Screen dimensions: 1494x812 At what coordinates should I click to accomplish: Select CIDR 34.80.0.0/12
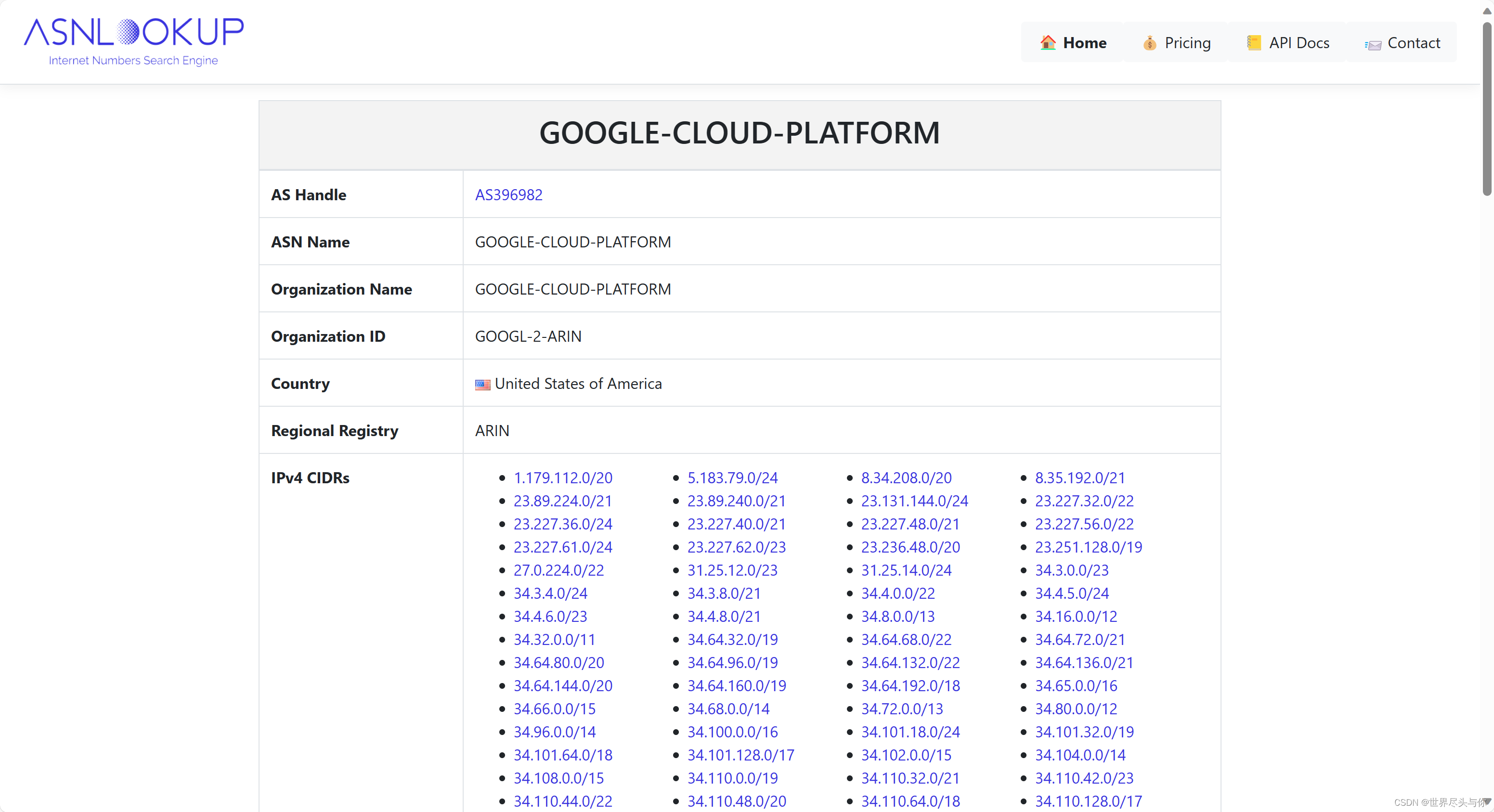coord(1076,709)
